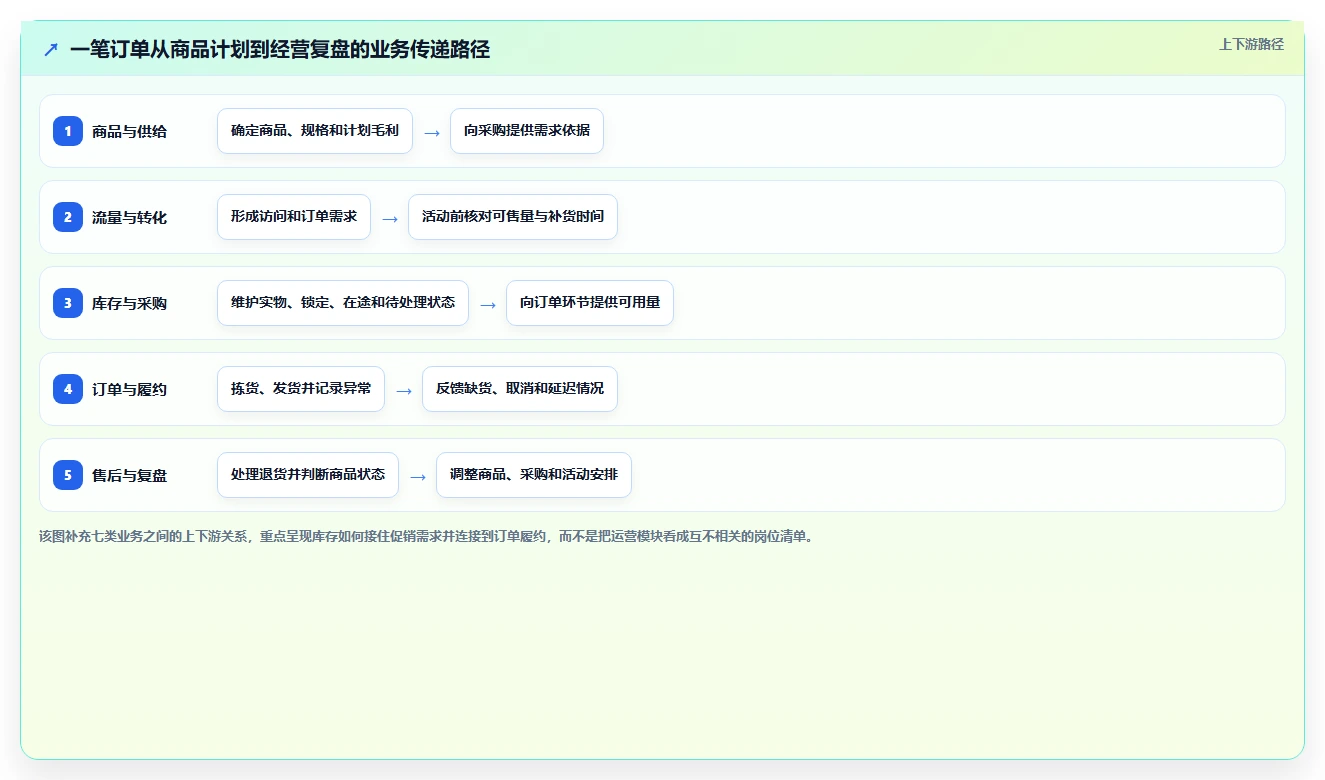
Task: Click the step number 5 badge
Action: click(68, 474)
